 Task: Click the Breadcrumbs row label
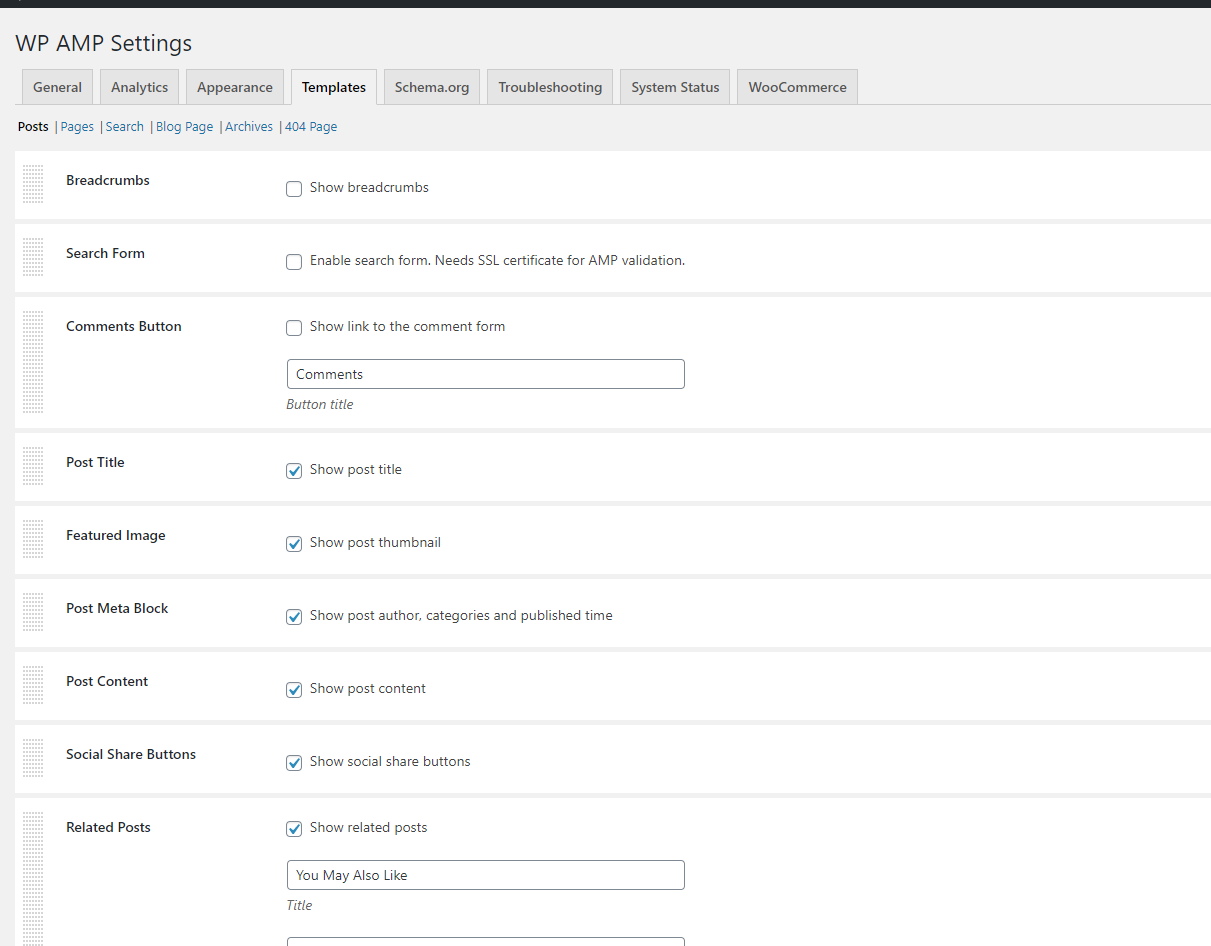pos(108,180)
